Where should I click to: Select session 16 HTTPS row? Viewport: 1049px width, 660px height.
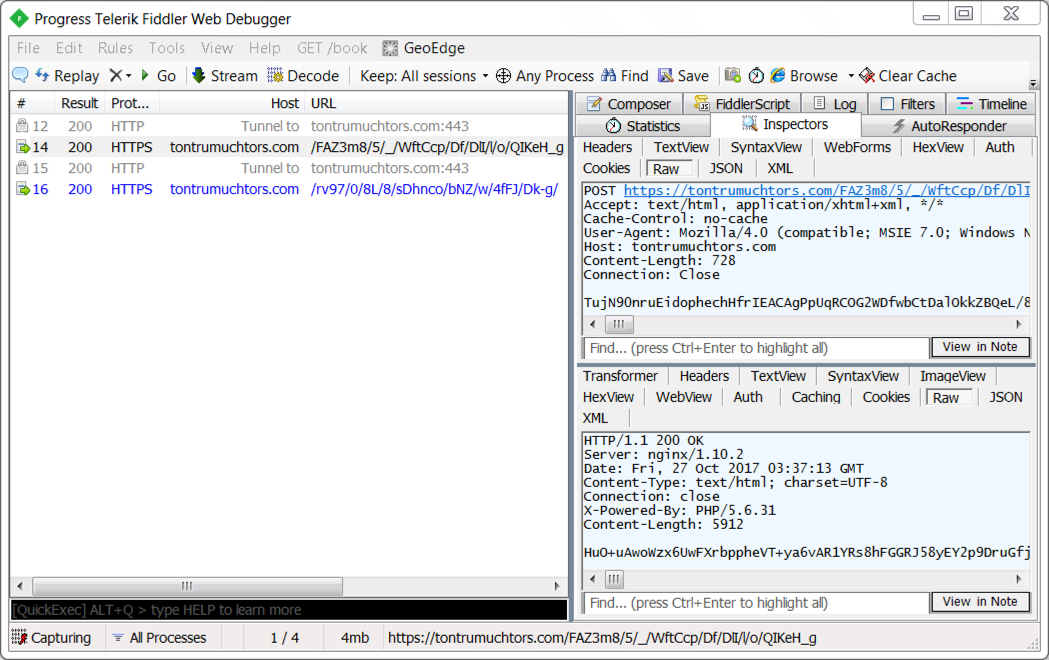click(x=289, y=189)
